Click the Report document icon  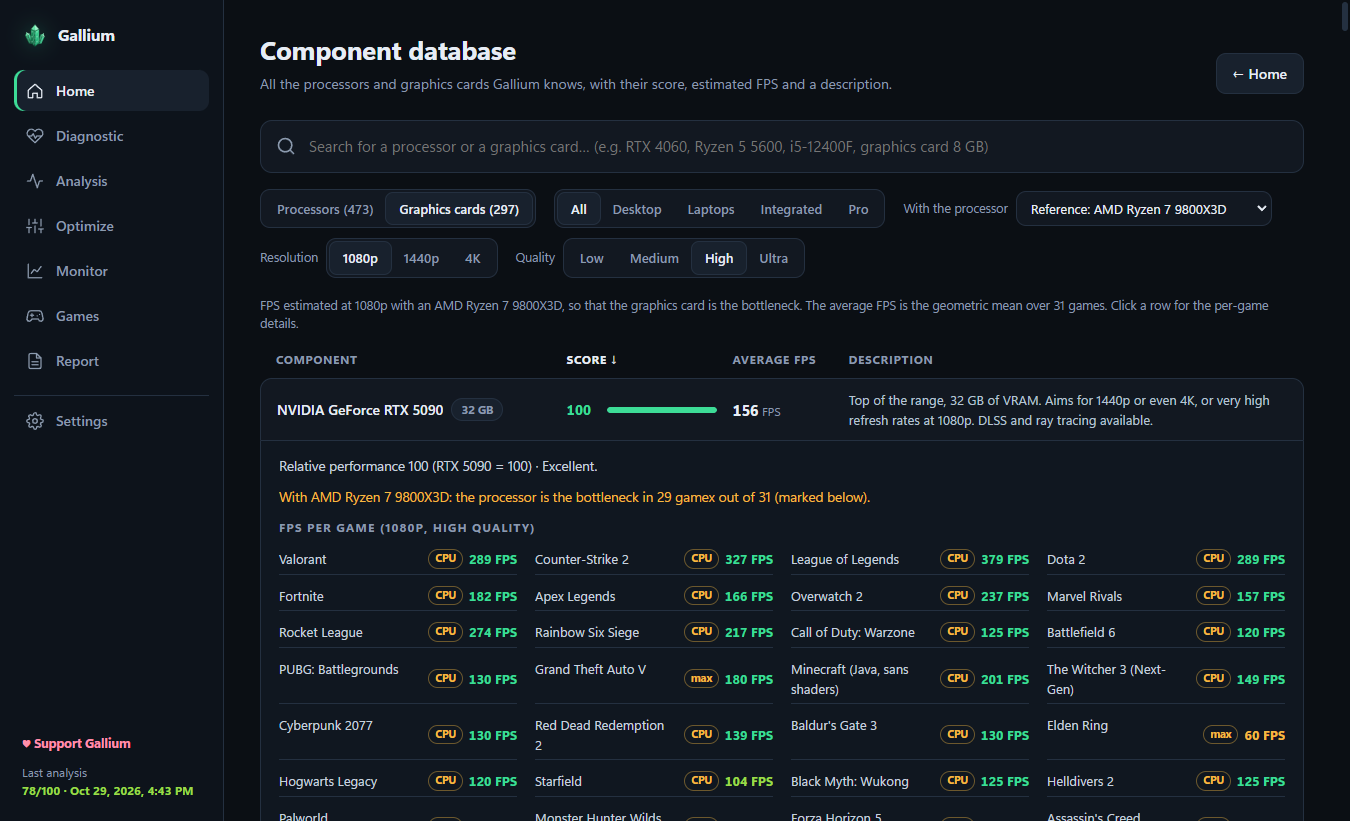[x=35, y=361]
